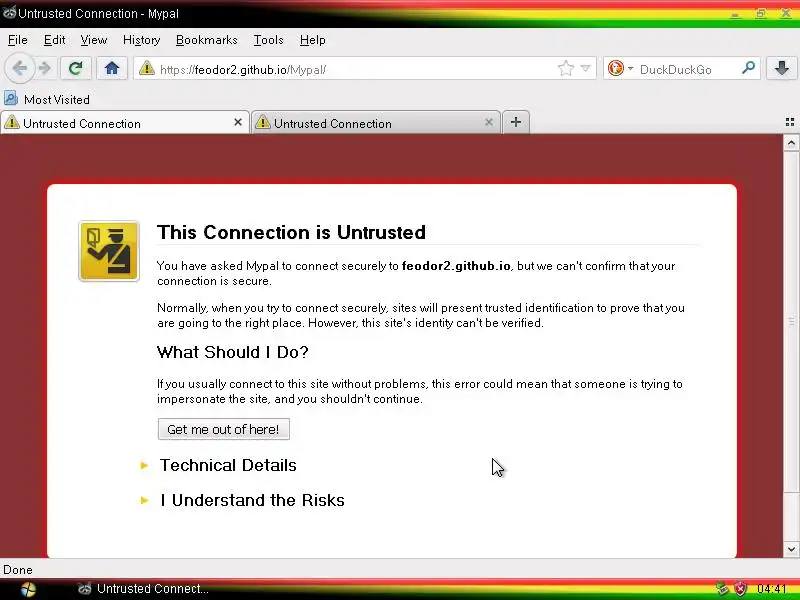Close the second Untrusted Connection tab
Image resolution: width=800 pixels, height=600 pixels.
pos(489,122)
